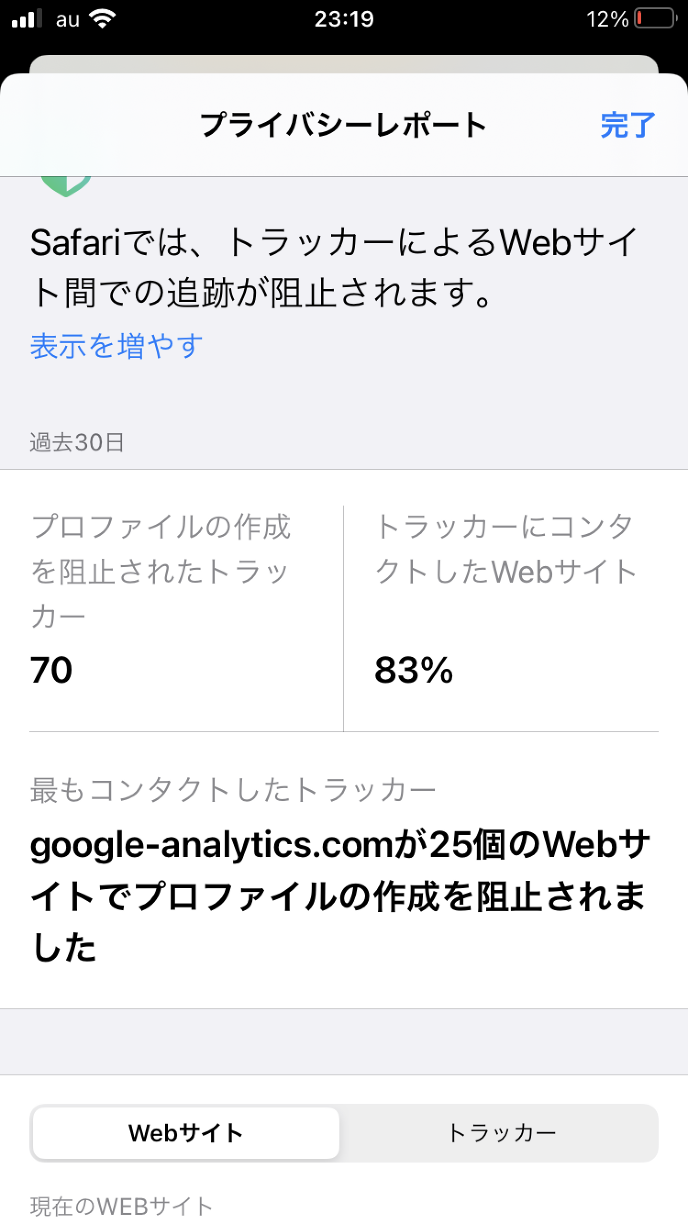
Task: Tap the low battery icon
Action: click(655, 19)
